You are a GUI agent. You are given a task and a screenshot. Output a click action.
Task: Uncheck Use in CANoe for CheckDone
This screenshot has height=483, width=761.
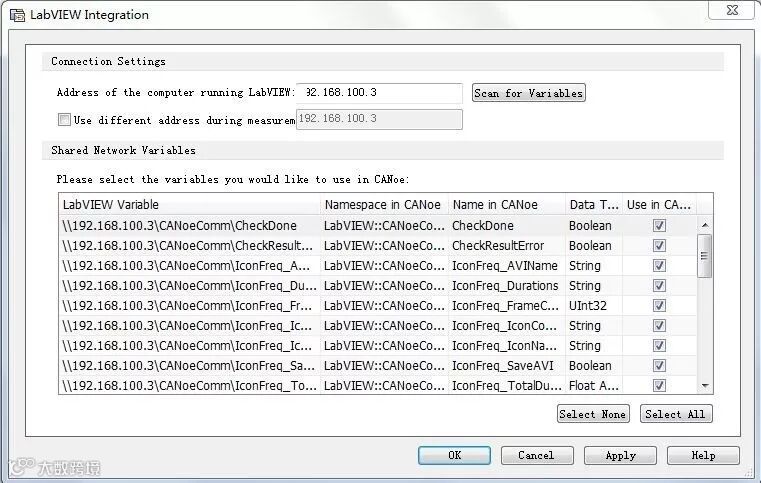[x=659, y=225]
